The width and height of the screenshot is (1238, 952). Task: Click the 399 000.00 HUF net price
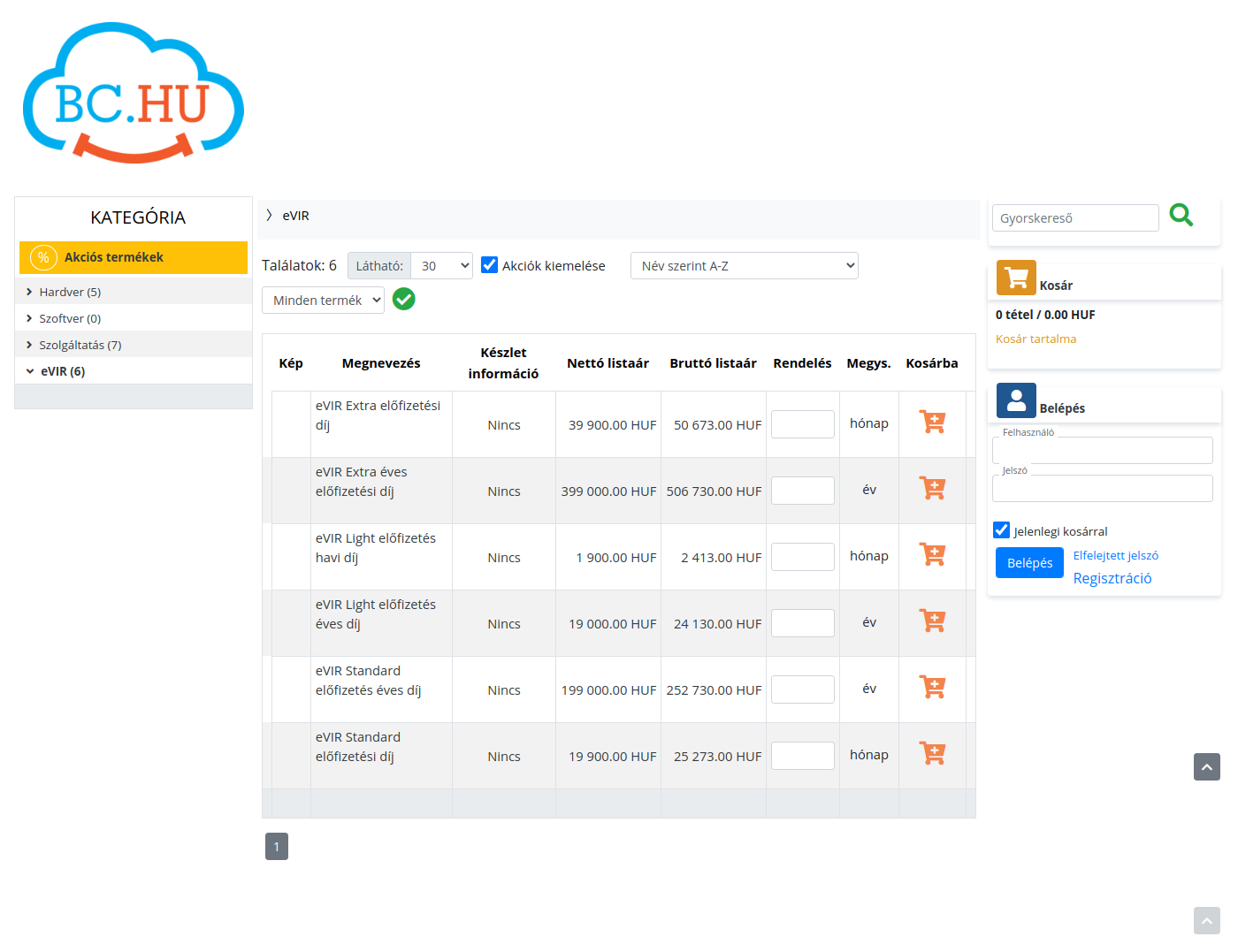(609, 491)
